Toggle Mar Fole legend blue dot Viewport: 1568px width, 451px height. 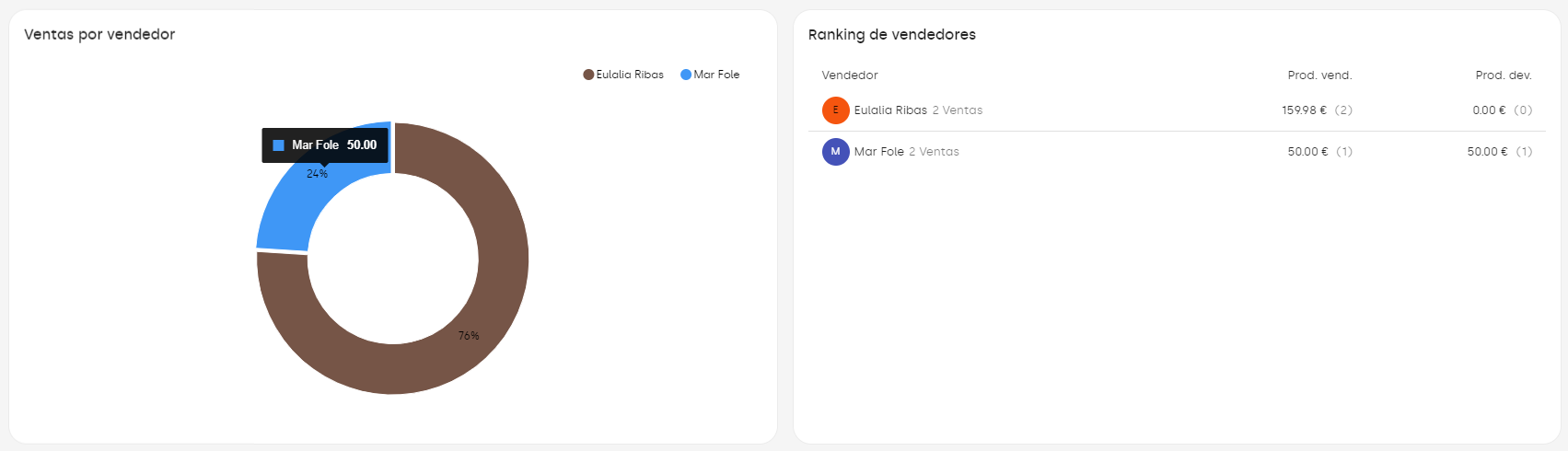(686, 75)
